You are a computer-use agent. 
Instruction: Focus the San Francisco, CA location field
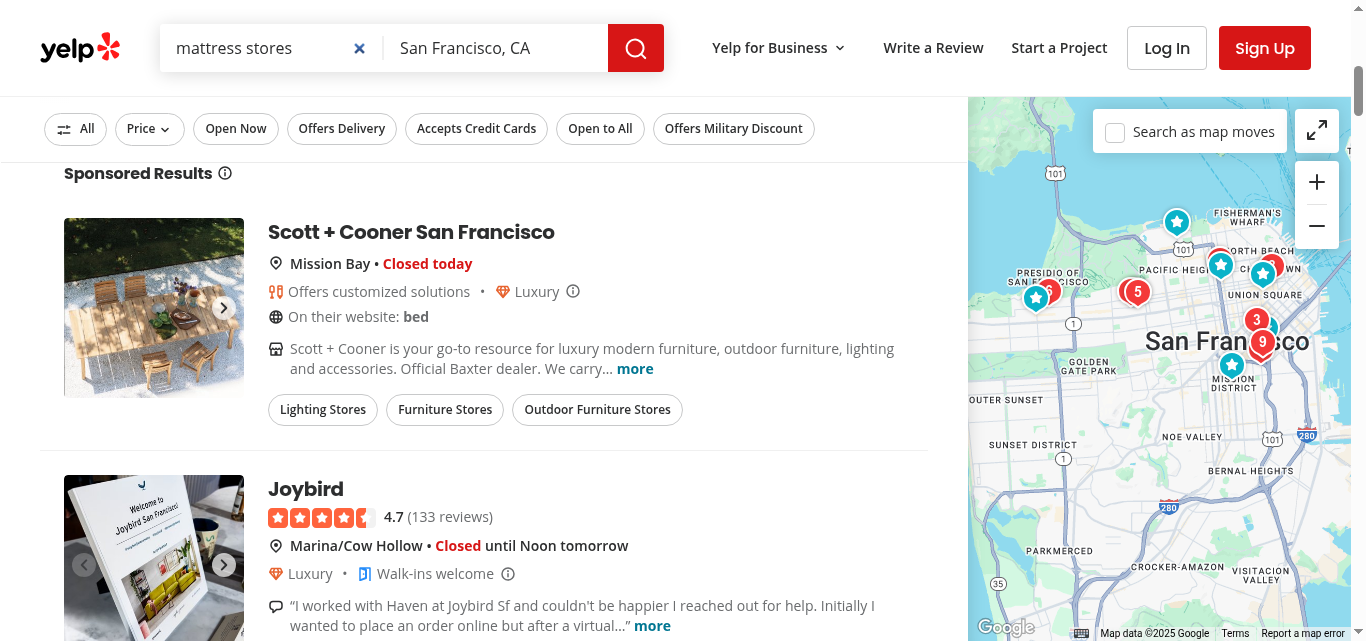point(496,48)
